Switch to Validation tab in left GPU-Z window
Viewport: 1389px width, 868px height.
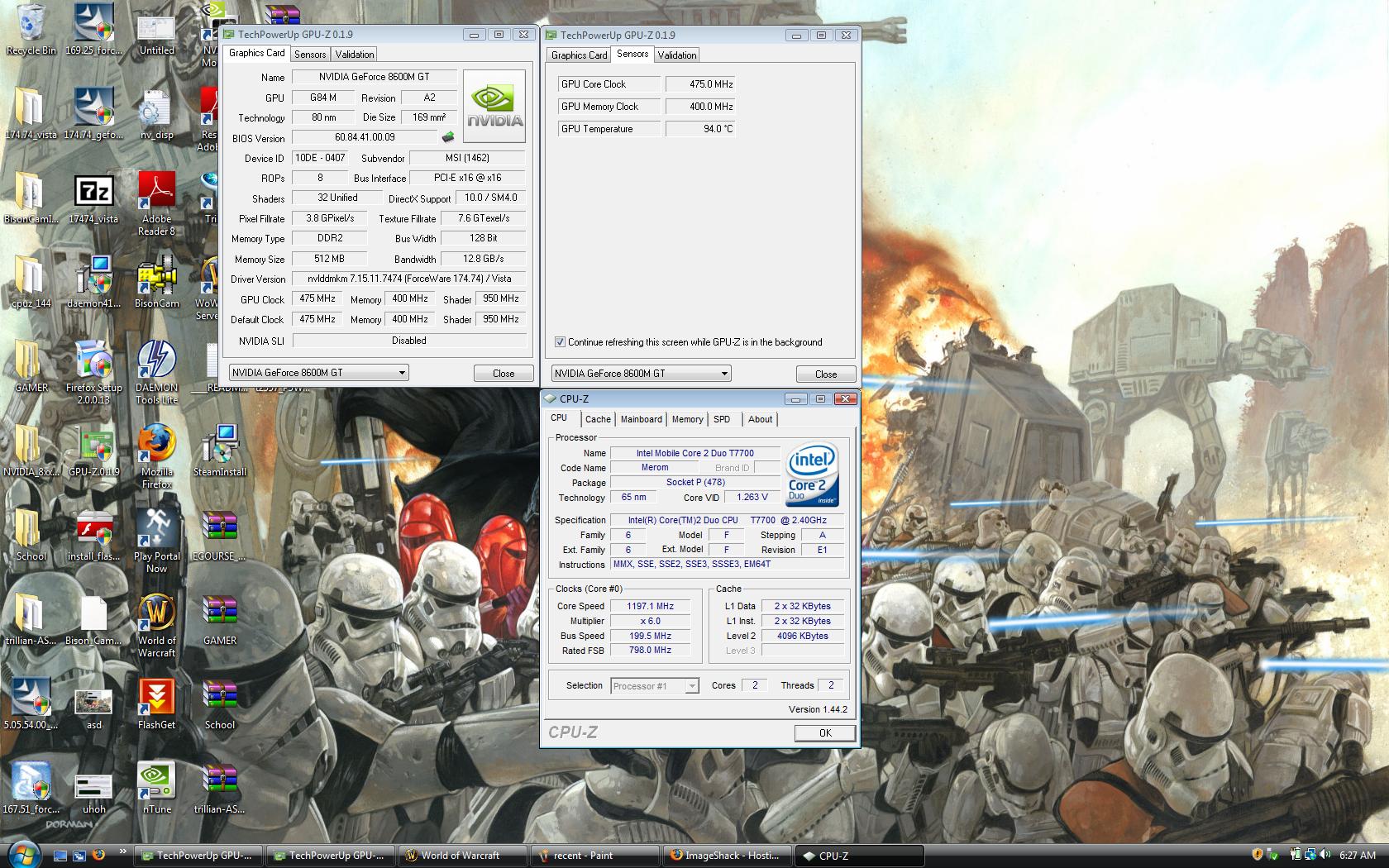[355, 55]
